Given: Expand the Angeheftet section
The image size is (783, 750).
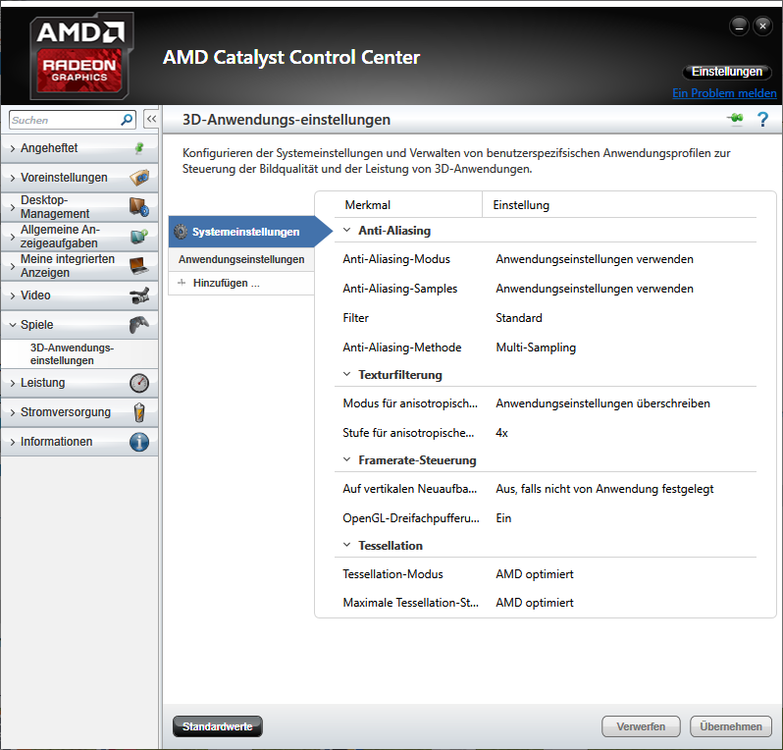Looking at the screenshot, I should [13, 148].
